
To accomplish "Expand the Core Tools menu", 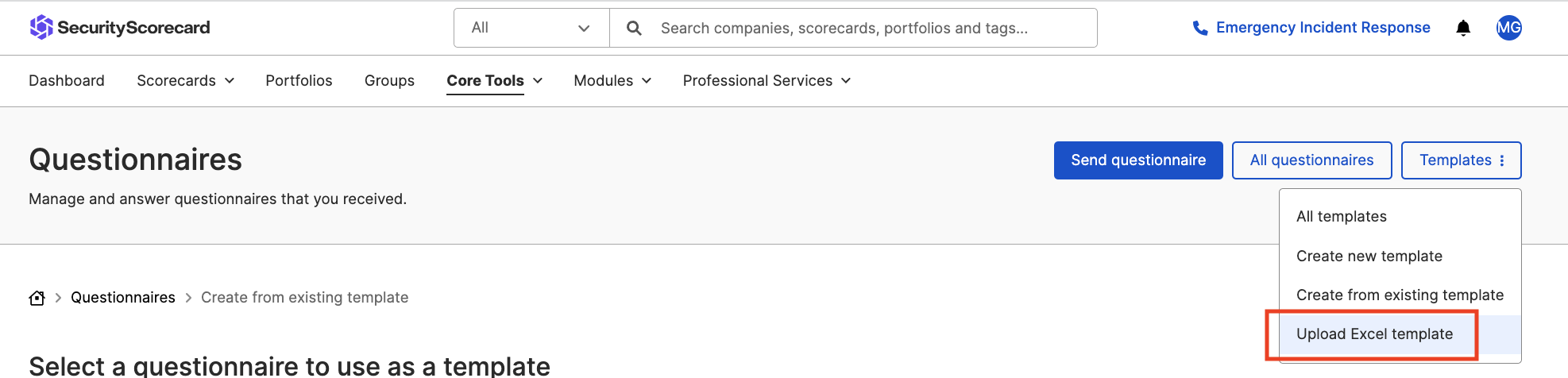I will point(494,81).
